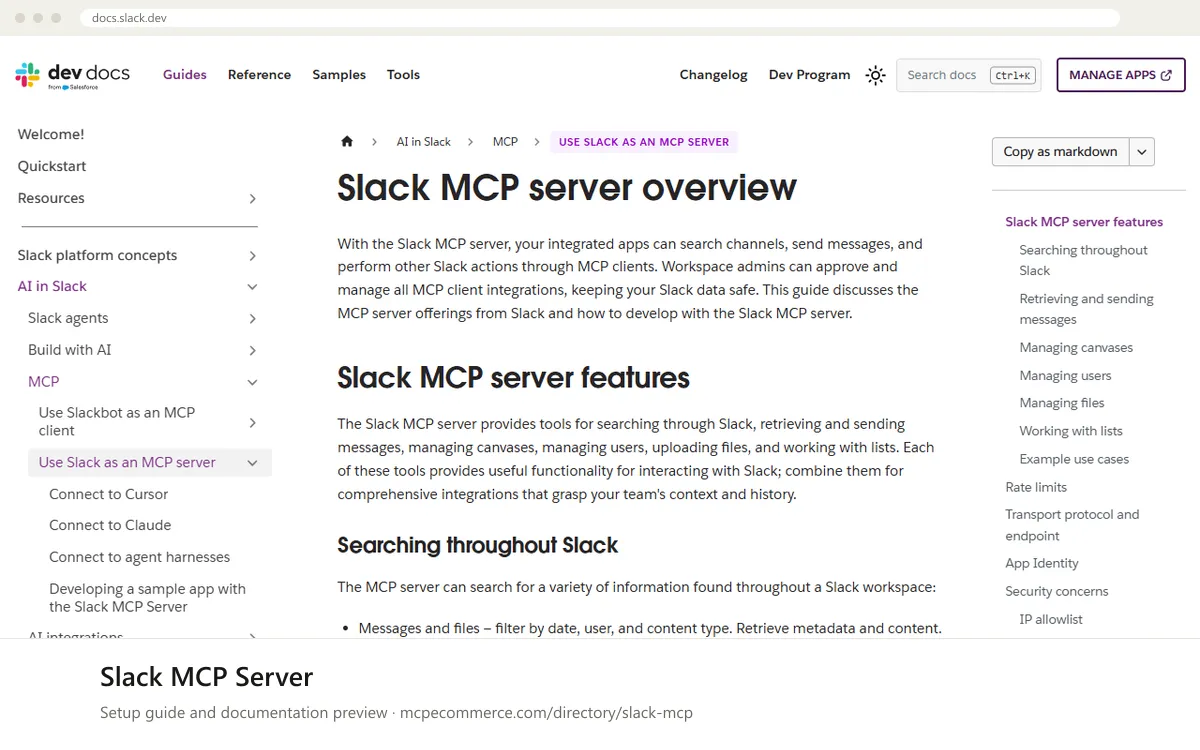Jump to App Identity section

[1042, 563]
